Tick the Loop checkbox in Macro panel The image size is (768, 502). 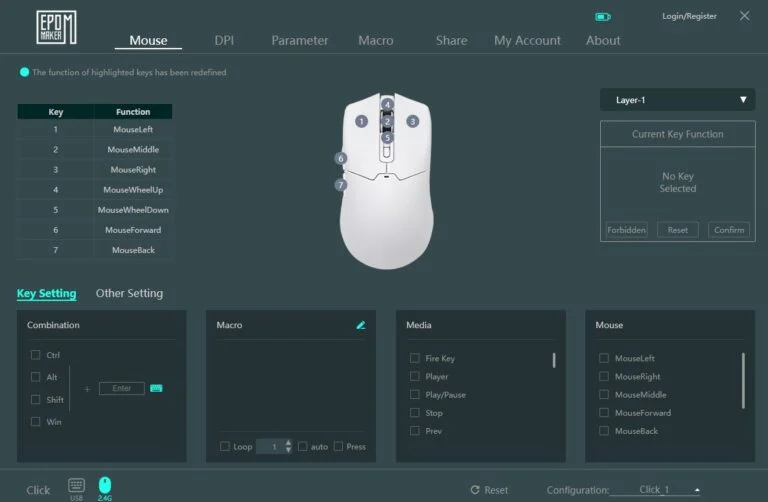(x=225, y=446)
